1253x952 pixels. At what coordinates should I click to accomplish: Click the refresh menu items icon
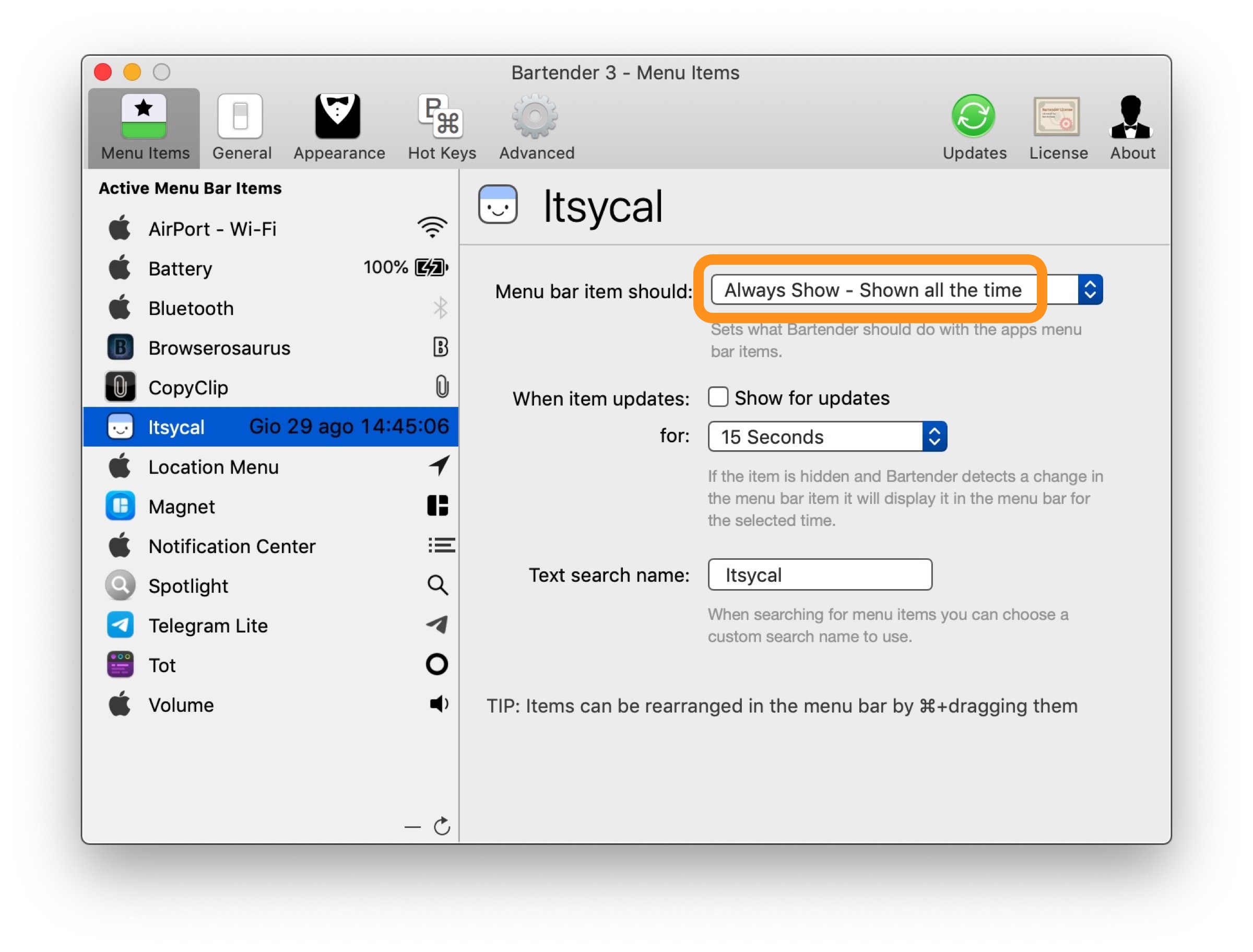442,827
